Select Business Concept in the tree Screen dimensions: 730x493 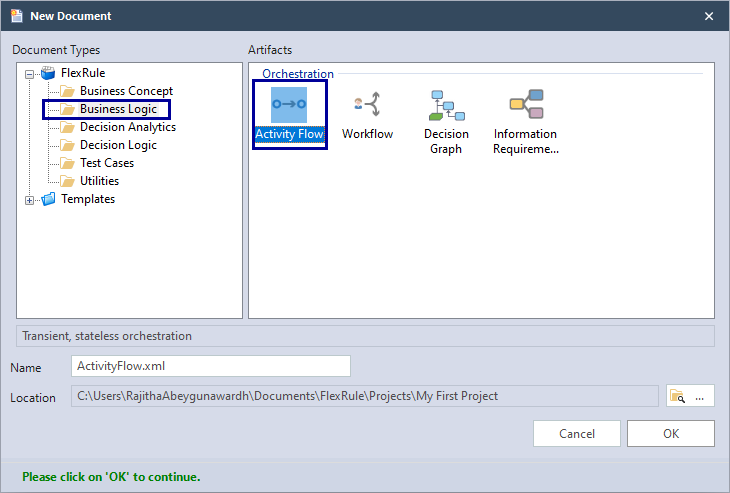126,91
